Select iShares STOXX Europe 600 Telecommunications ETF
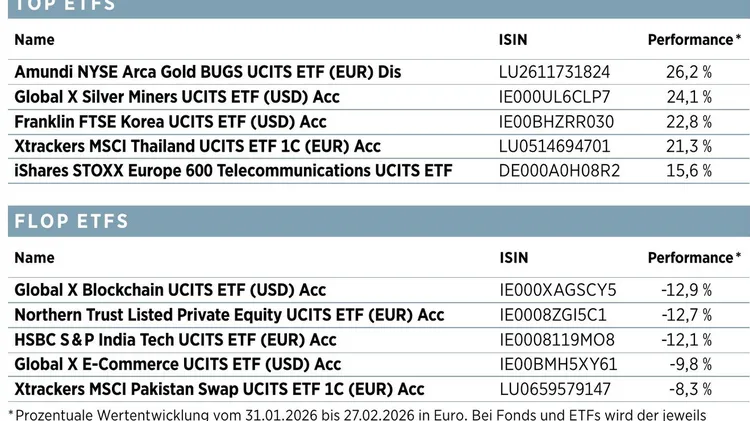The image size is (750, 421). click(233, 171)
